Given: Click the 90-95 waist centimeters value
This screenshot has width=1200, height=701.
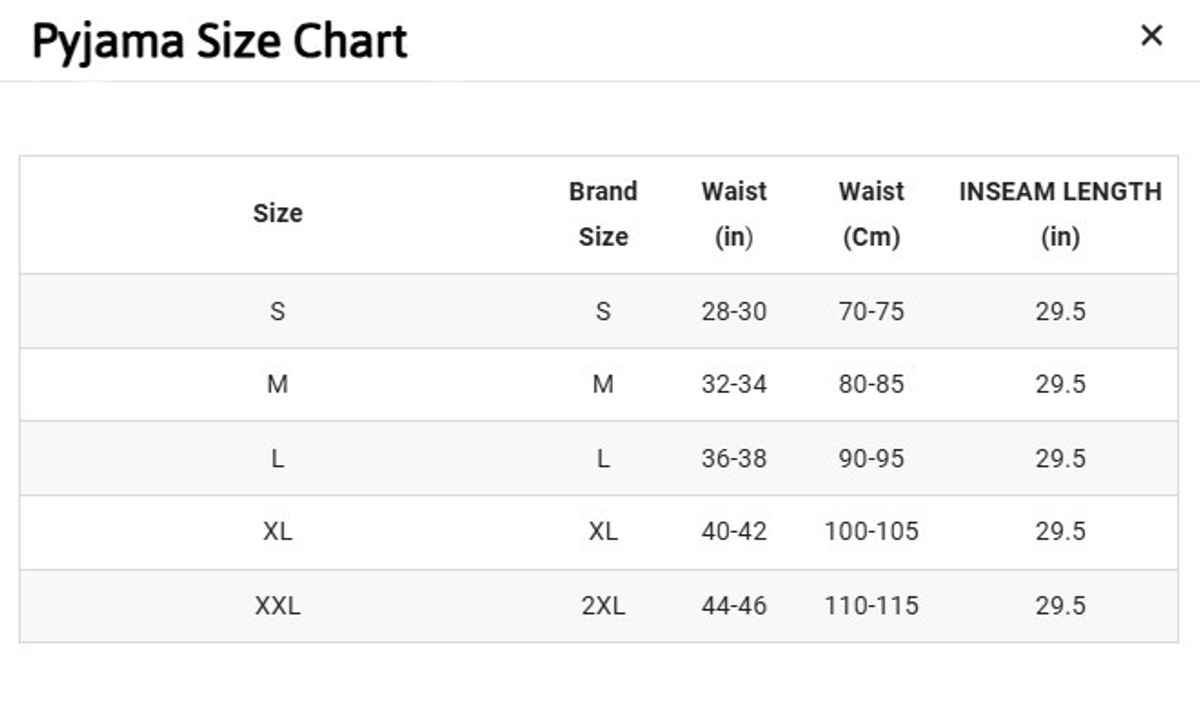Looking at the screenshot, I should (x=871, y=458).
